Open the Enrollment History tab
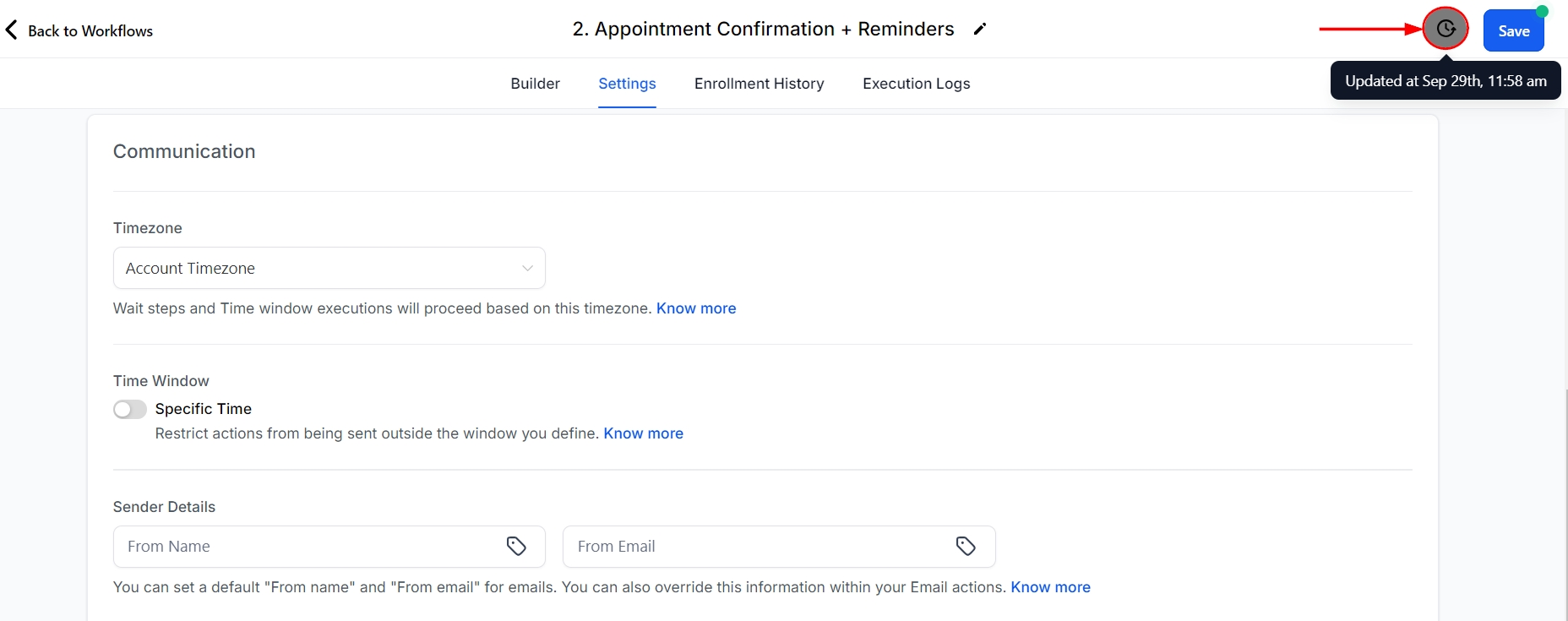This screenshot has height=621, width=1568. coord(759,84)
